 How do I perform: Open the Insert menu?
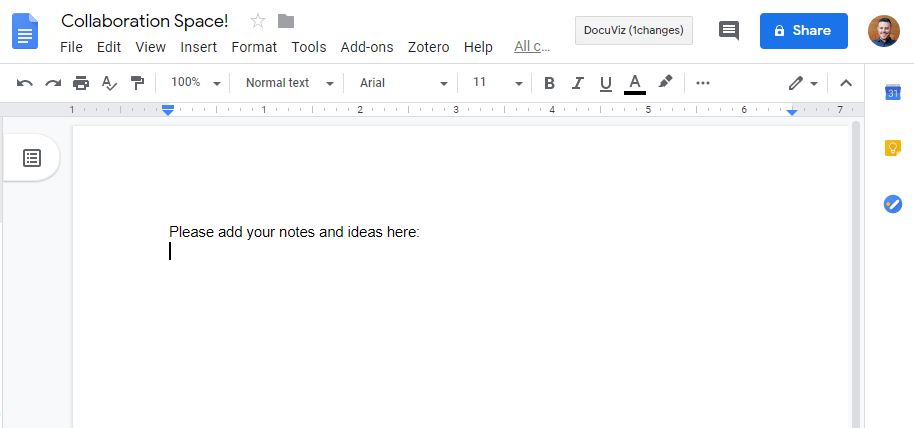[x=198, y=47]
